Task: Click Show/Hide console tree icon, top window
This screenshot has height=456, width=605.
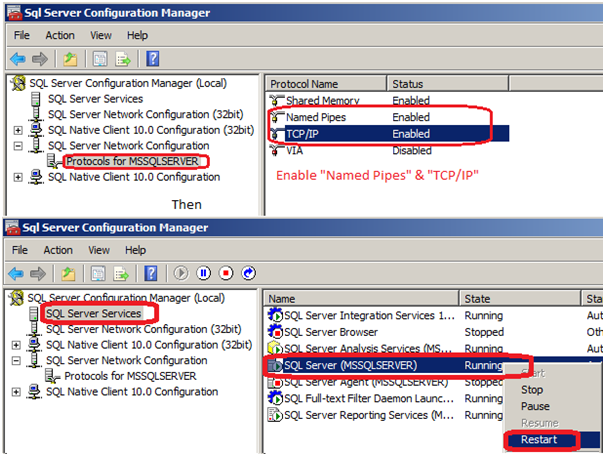Action: point(100,59)
